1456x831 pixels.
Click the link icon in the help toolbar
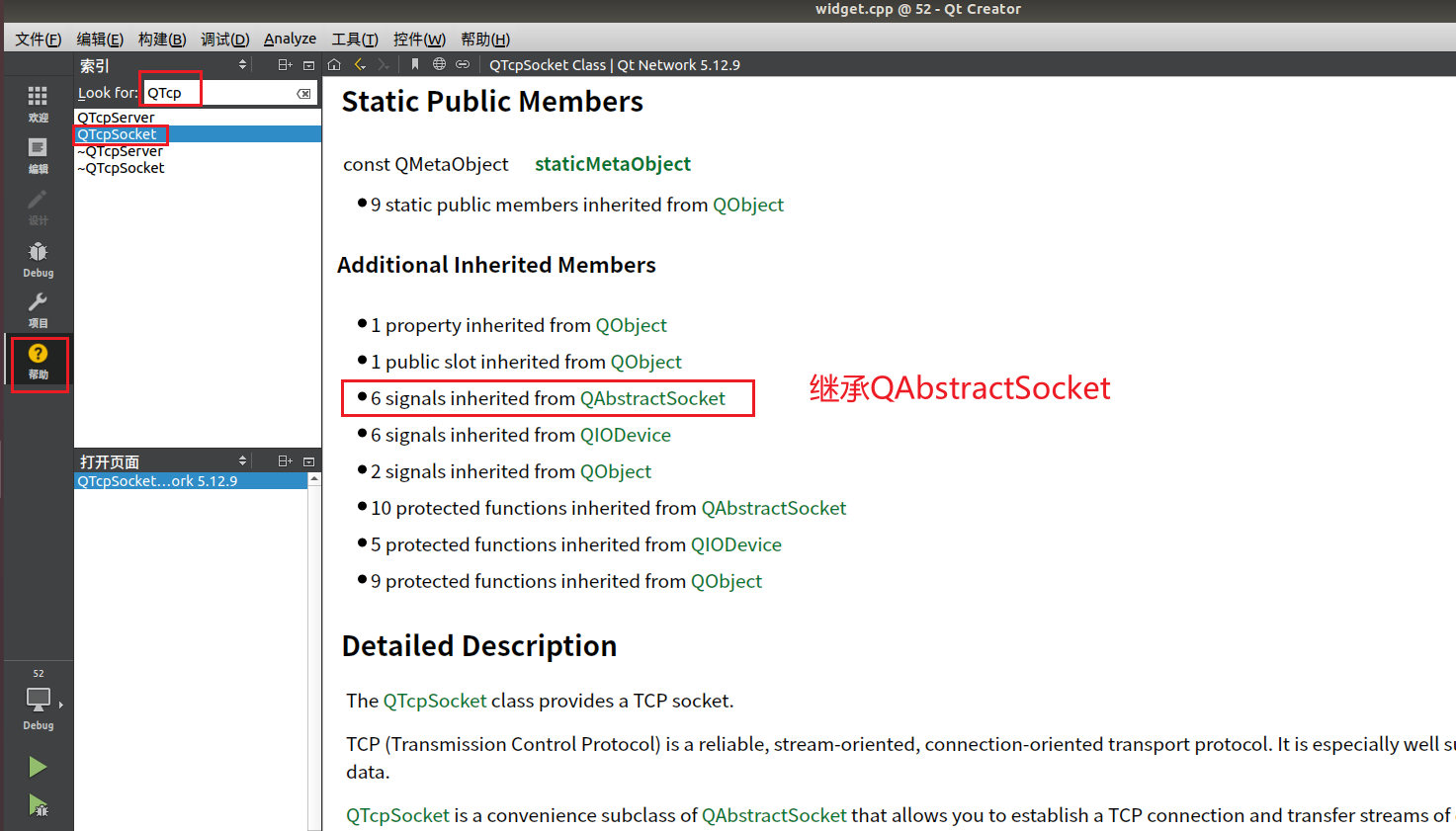(x=463, y=65)
